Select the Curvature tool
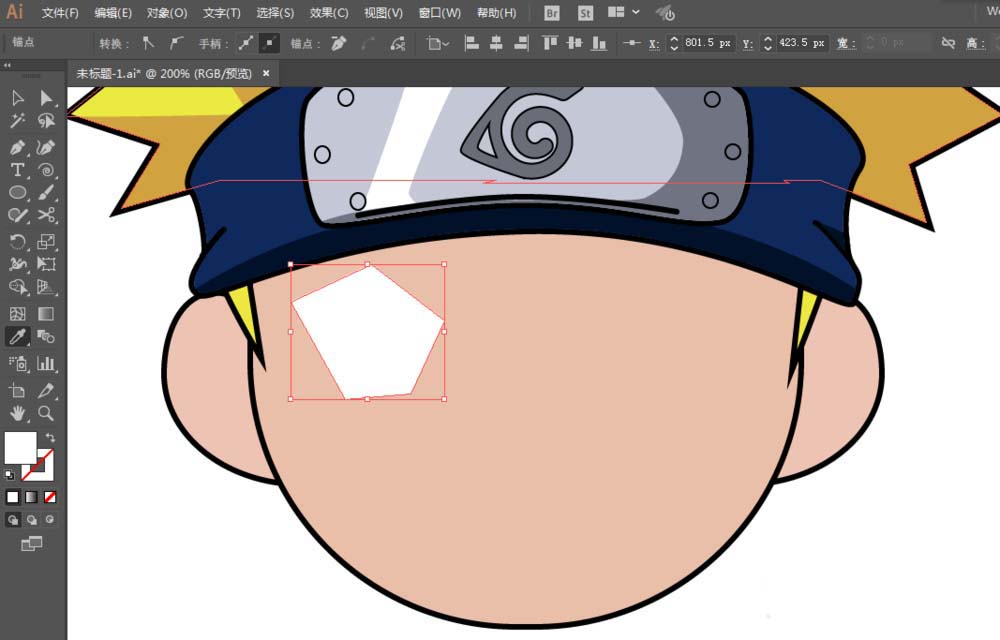The image size is (1000, 640). (x=46, y=147)
